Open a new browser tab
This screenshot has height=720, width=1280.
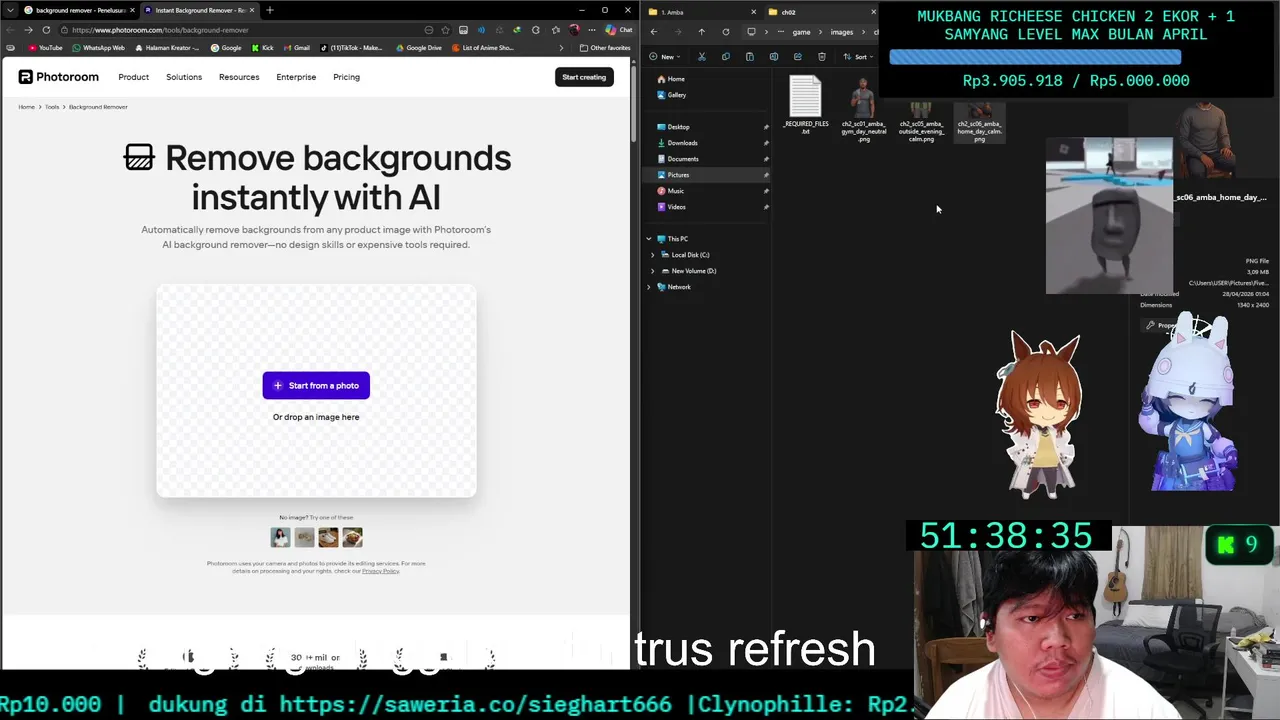coord(269,10)
